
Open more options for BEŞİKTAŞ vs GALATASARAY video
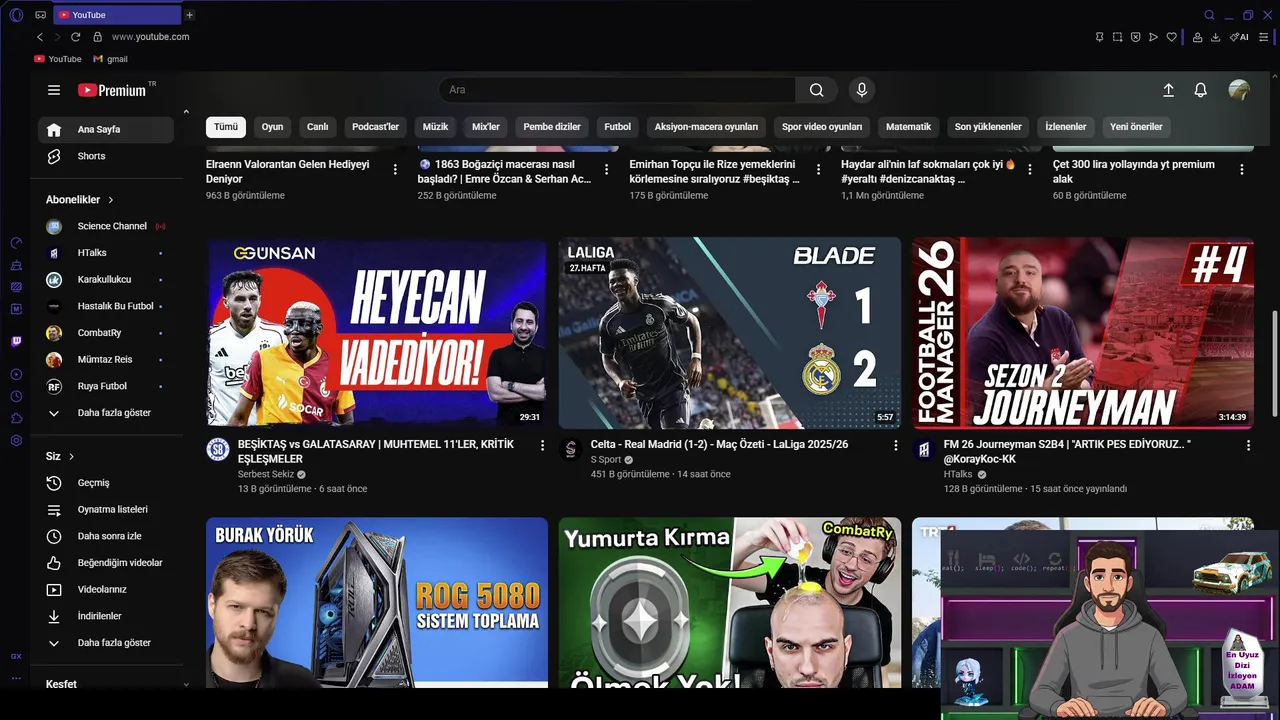[x=543, y=445]
